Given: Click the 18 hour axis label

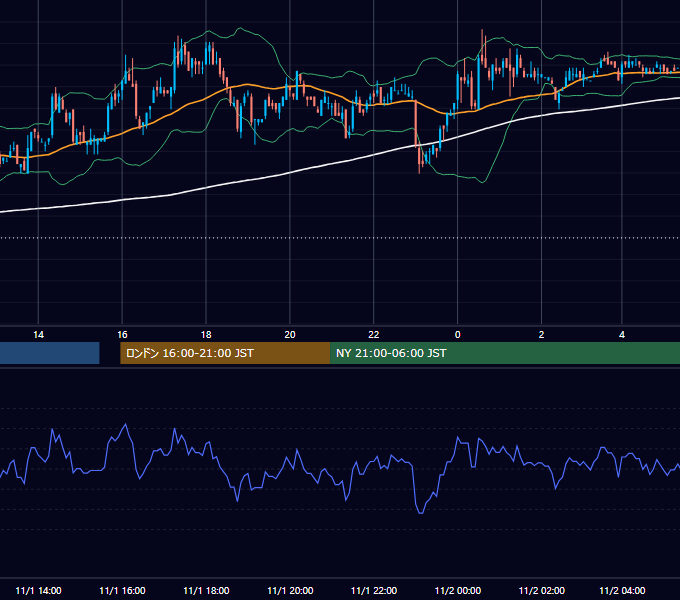Looking at the screenshot, I should tap(206, 335).
